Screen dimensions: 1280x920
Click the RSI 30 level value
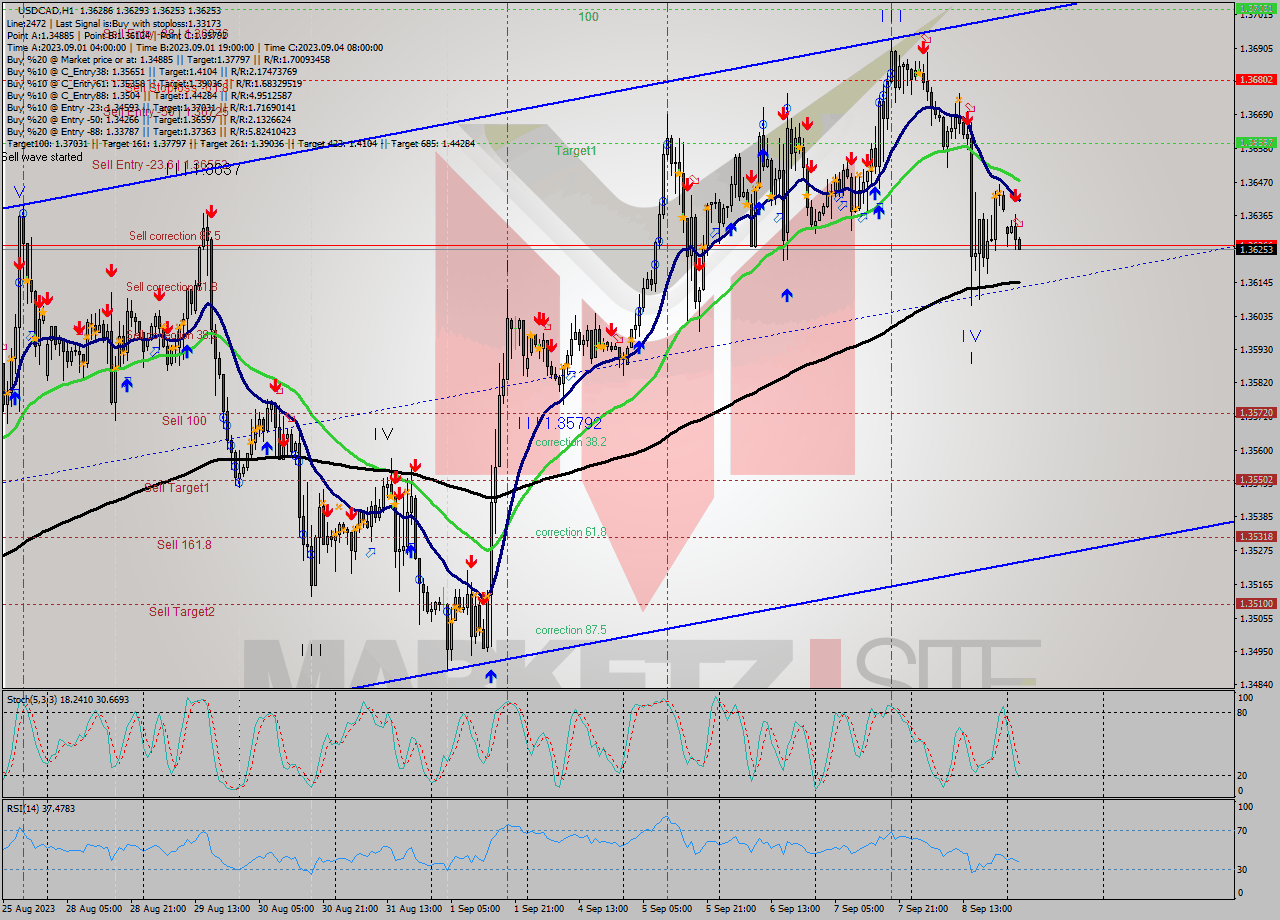[x=1243, y=869]
